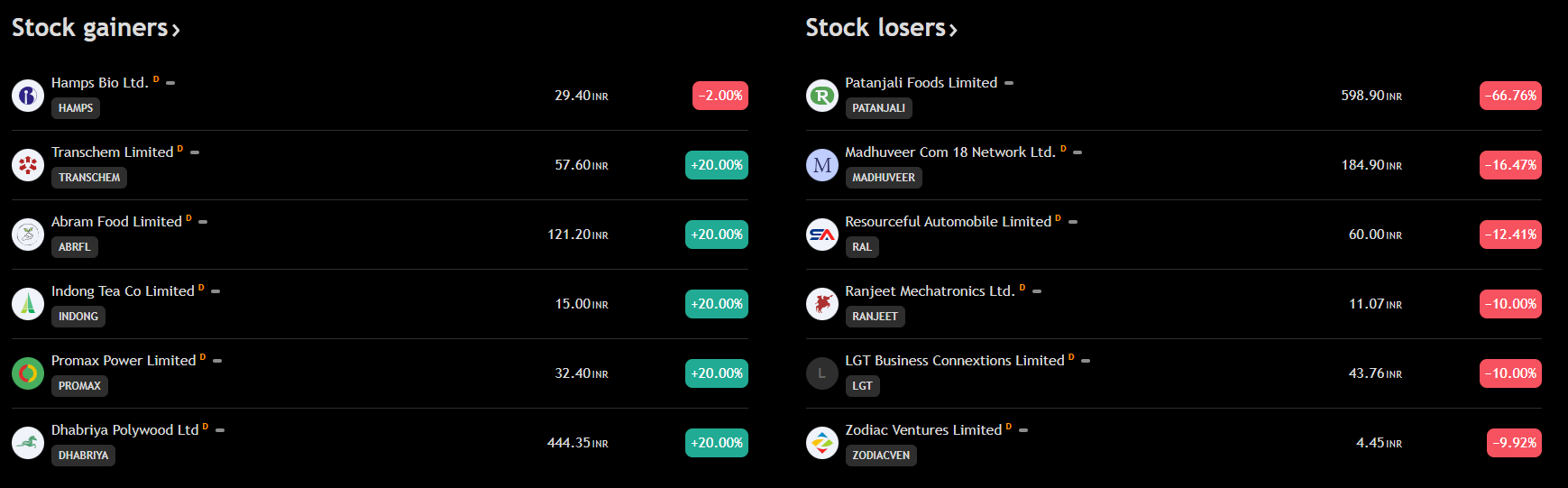The image size is (1568, 488).
Task: Click the Promax Power logo icon
Action: pyautogui.click(x=28, y=373)
